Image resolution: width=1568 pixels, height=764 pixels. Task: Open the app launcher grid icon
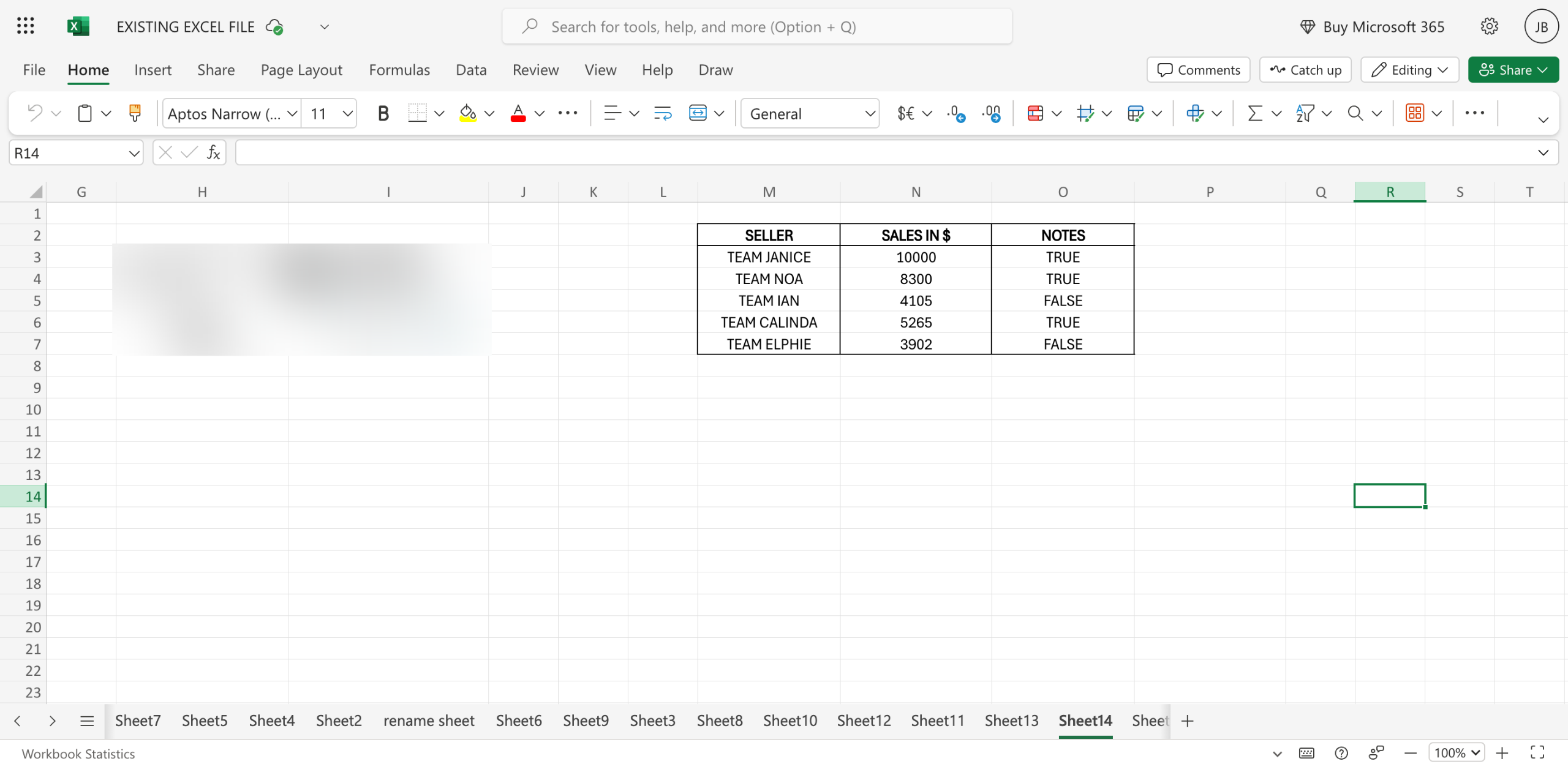click(x=26, y=26)
